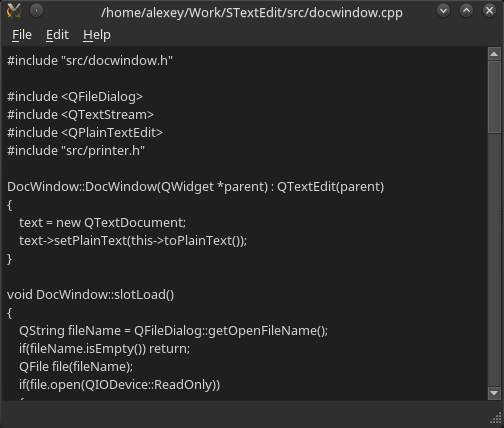Open the File menu
504x428 pixels.
pos(22,35)
